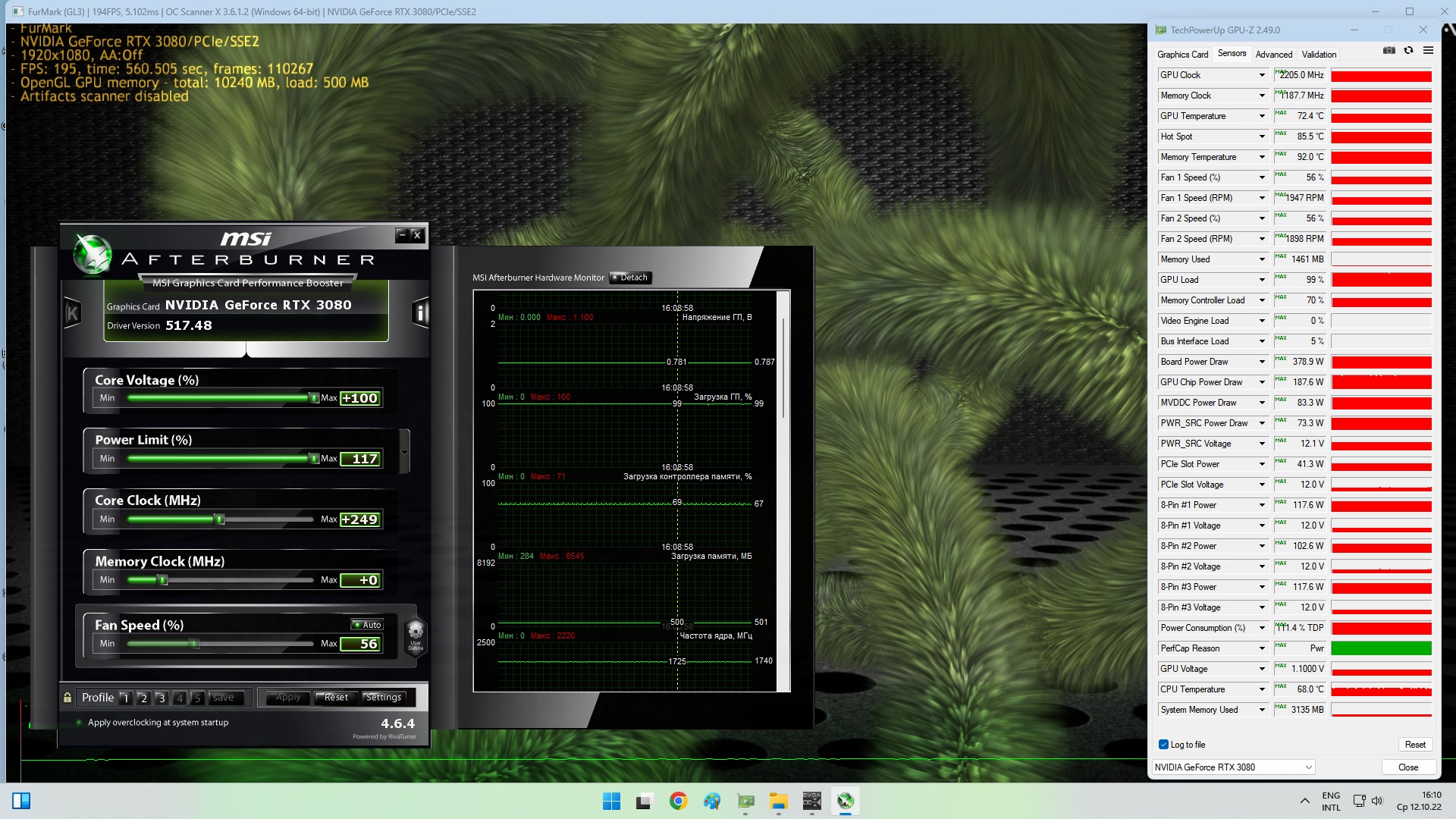Click the Kombustor 'K' side icon
The image size is (1456, 819).
coord(72,312)
